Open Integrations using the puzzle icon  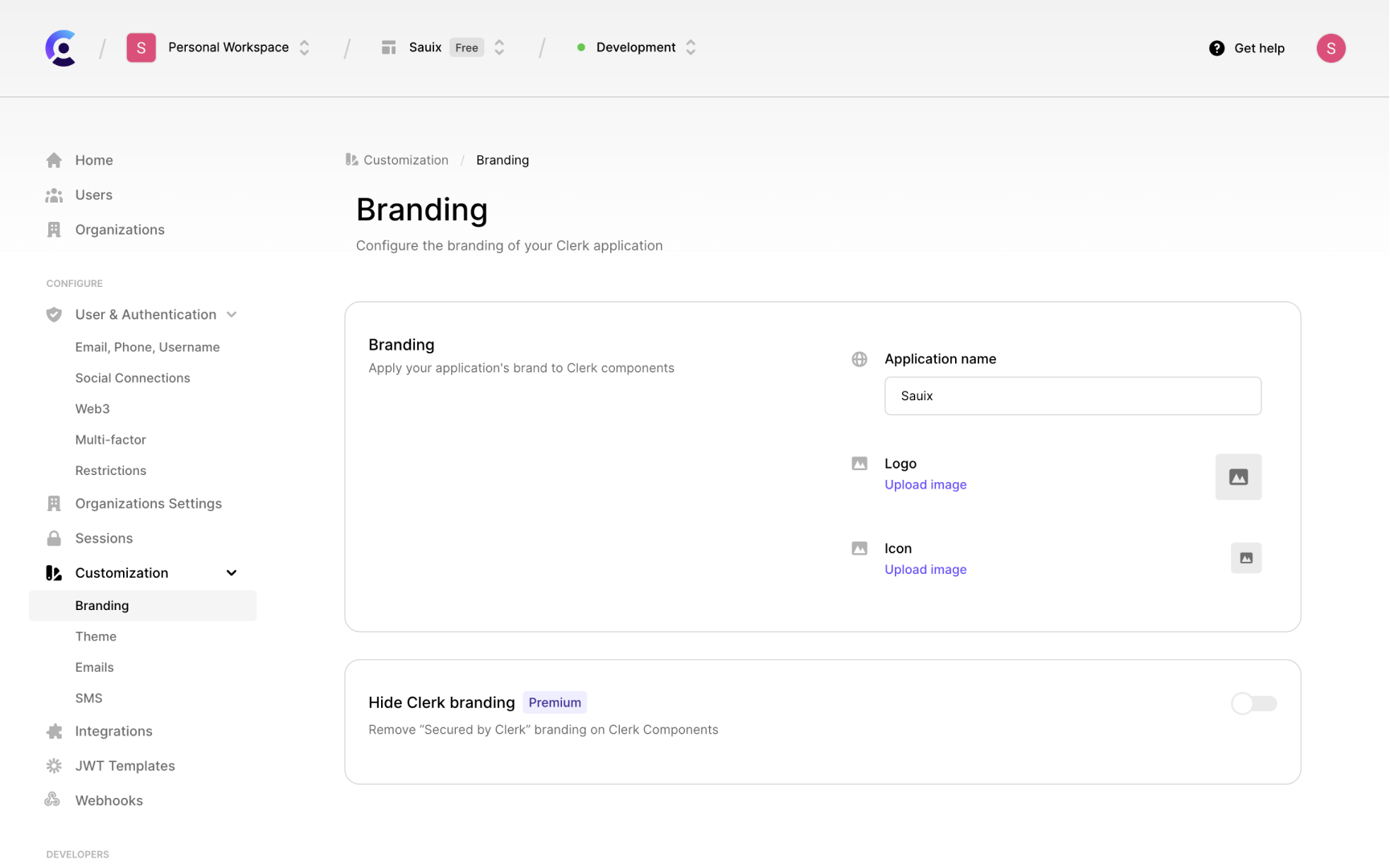[53, 731]
